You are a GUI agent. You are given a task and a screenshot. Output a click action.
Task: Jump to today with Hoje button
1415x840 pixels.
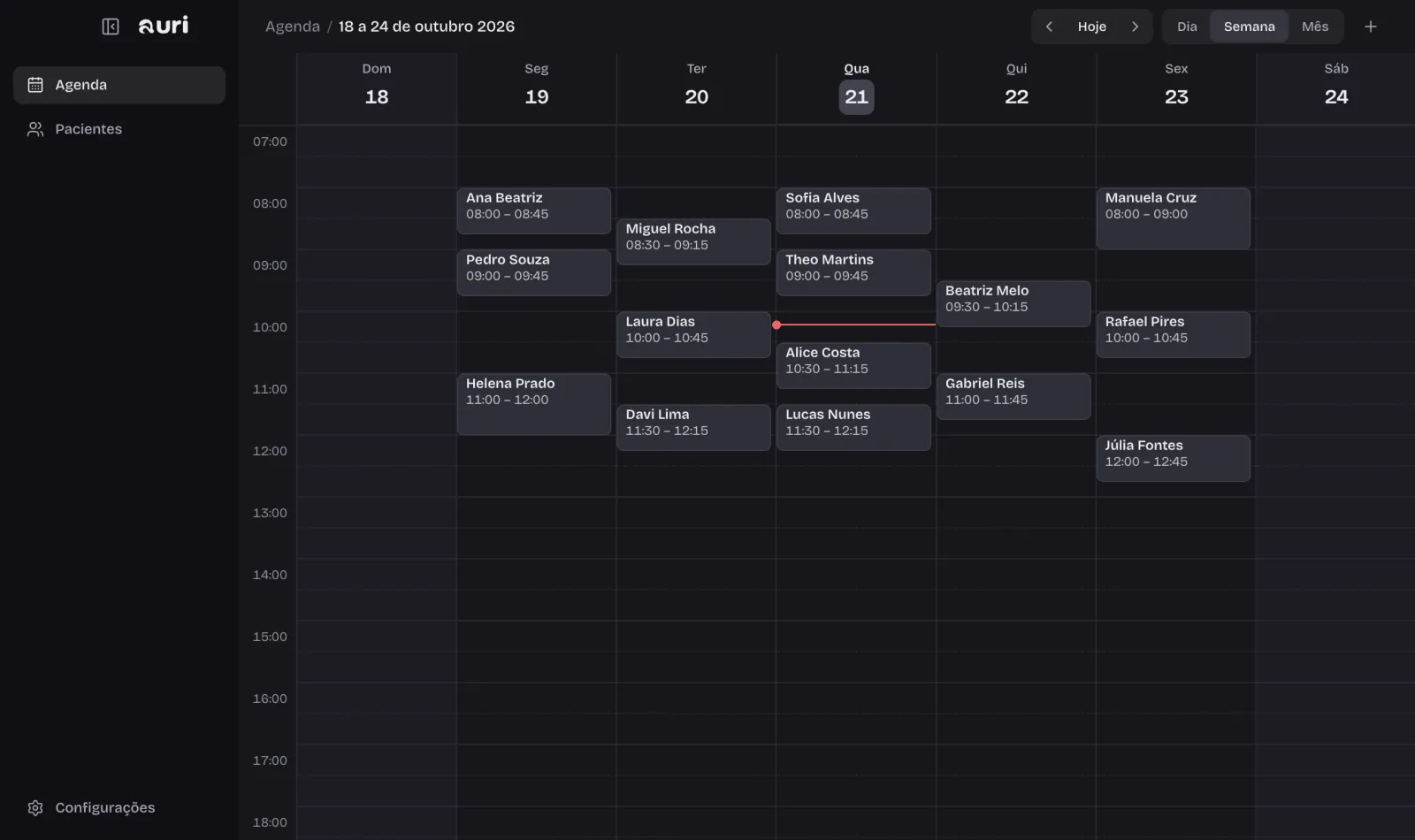click(1092, 27)
